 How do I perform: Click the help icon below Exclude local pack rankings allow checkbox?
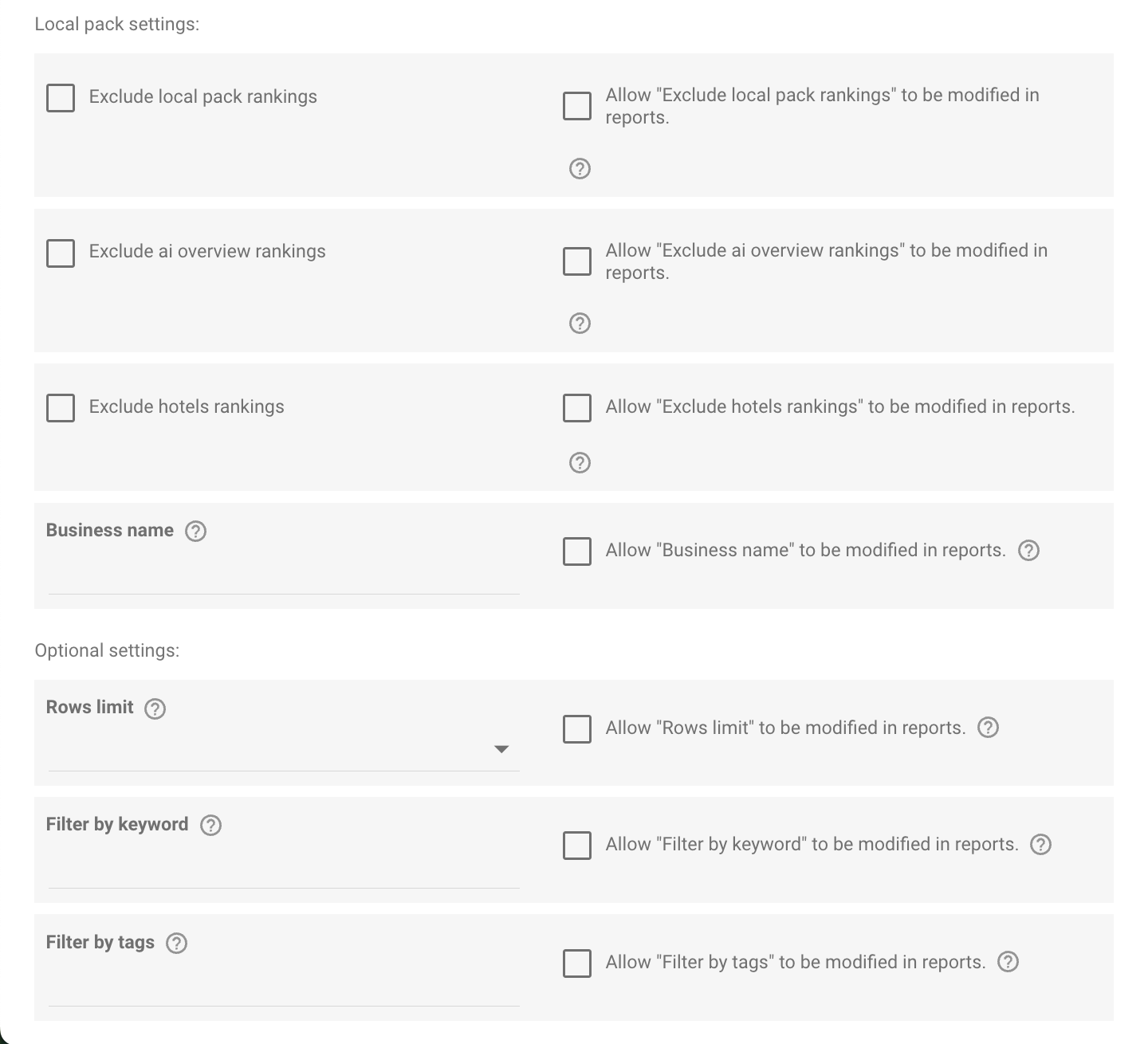point(580,168)
